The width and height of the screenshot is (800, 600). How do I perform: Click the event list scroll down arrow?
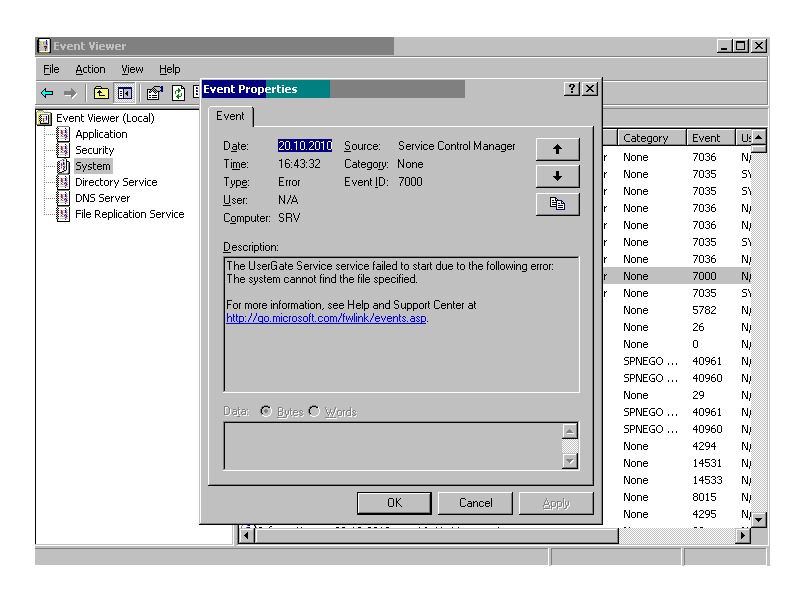(758, 519)
